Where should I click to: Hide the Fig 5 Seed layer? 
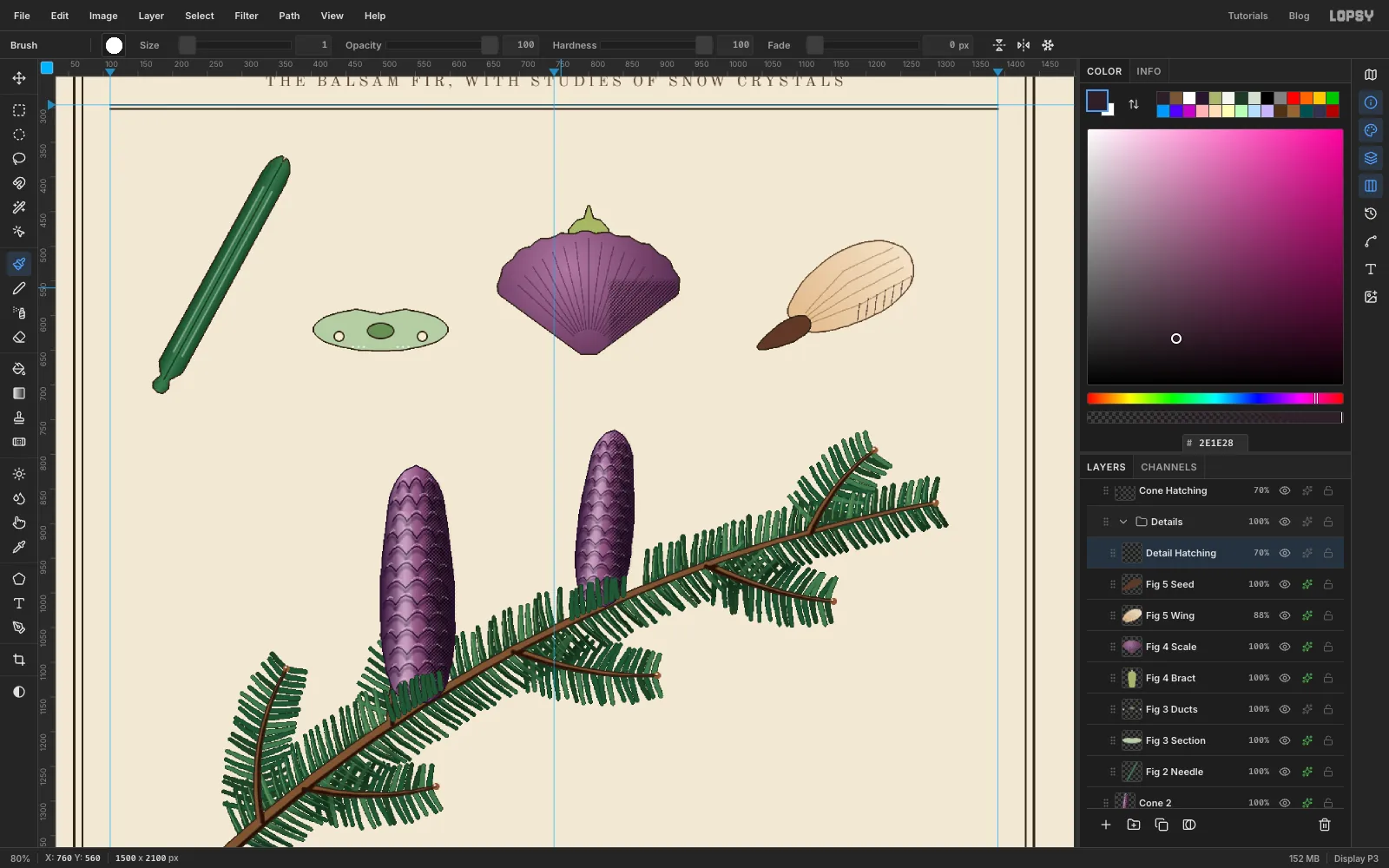1285,584
